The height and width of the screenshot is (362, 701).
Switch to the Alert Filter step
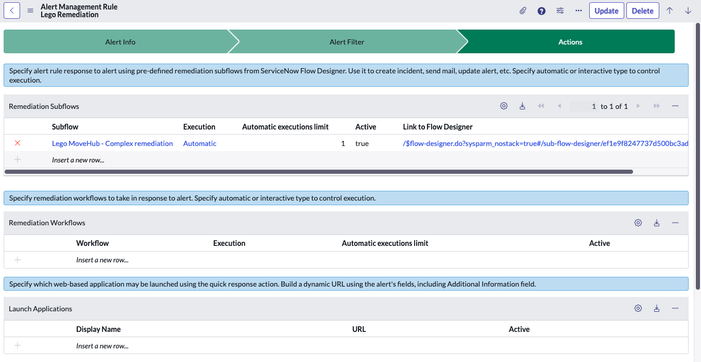click(347, 42)
